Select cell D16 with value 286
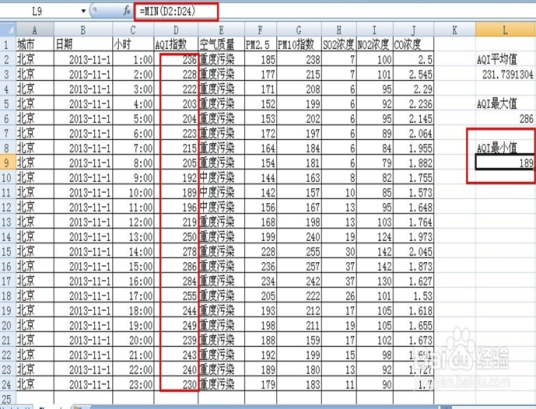 [x=176, y=266]
